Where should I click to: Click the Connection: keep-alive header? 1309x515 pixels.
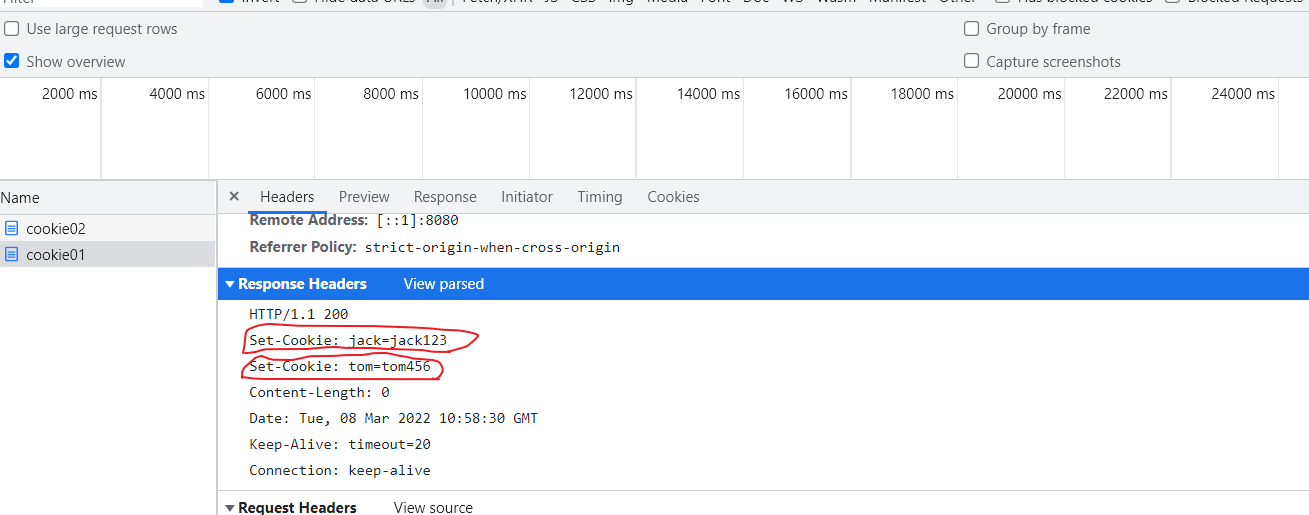click(340, 471)
